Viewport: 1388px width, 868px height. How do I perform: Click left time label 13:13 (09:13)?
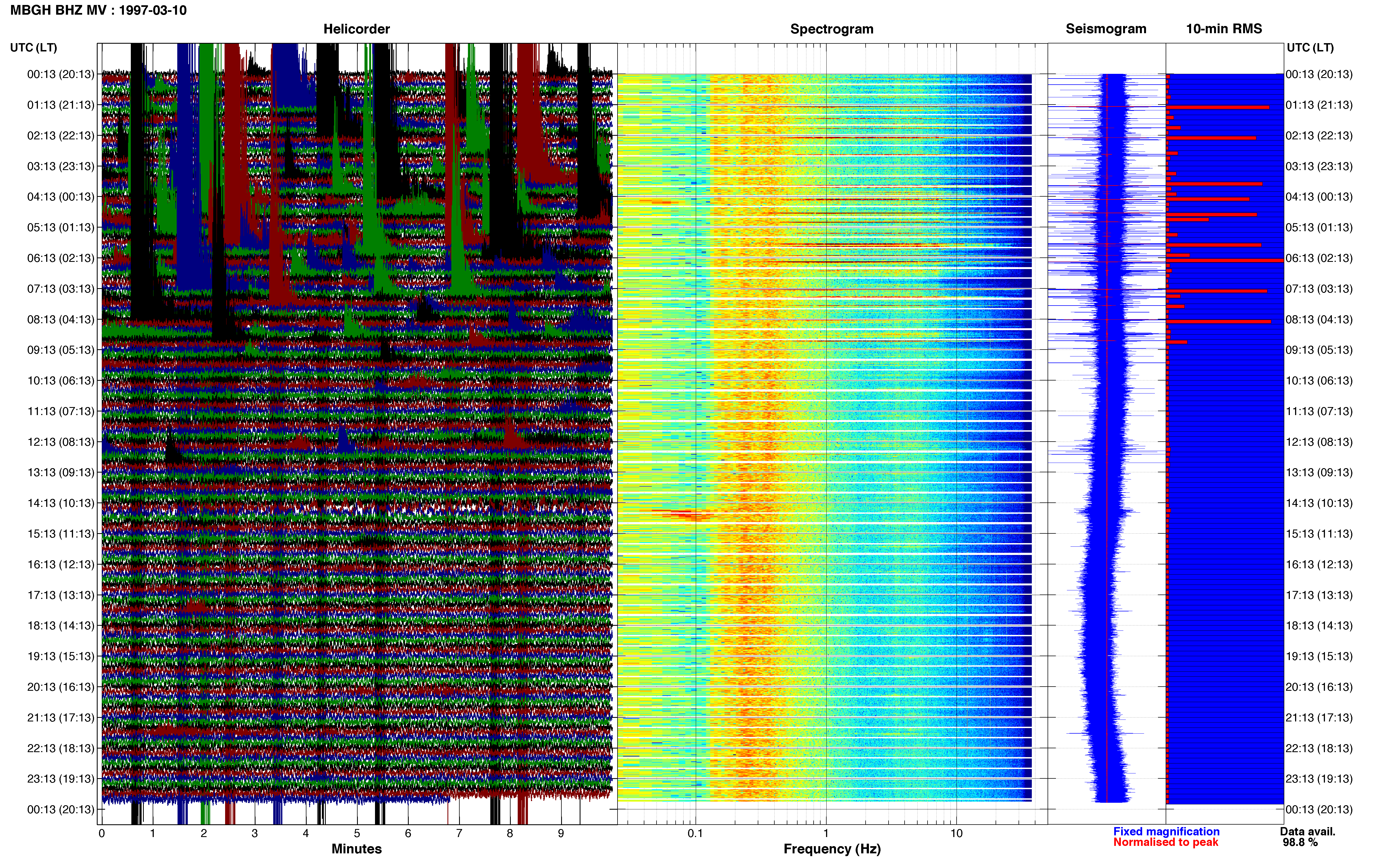pos(61,473)
